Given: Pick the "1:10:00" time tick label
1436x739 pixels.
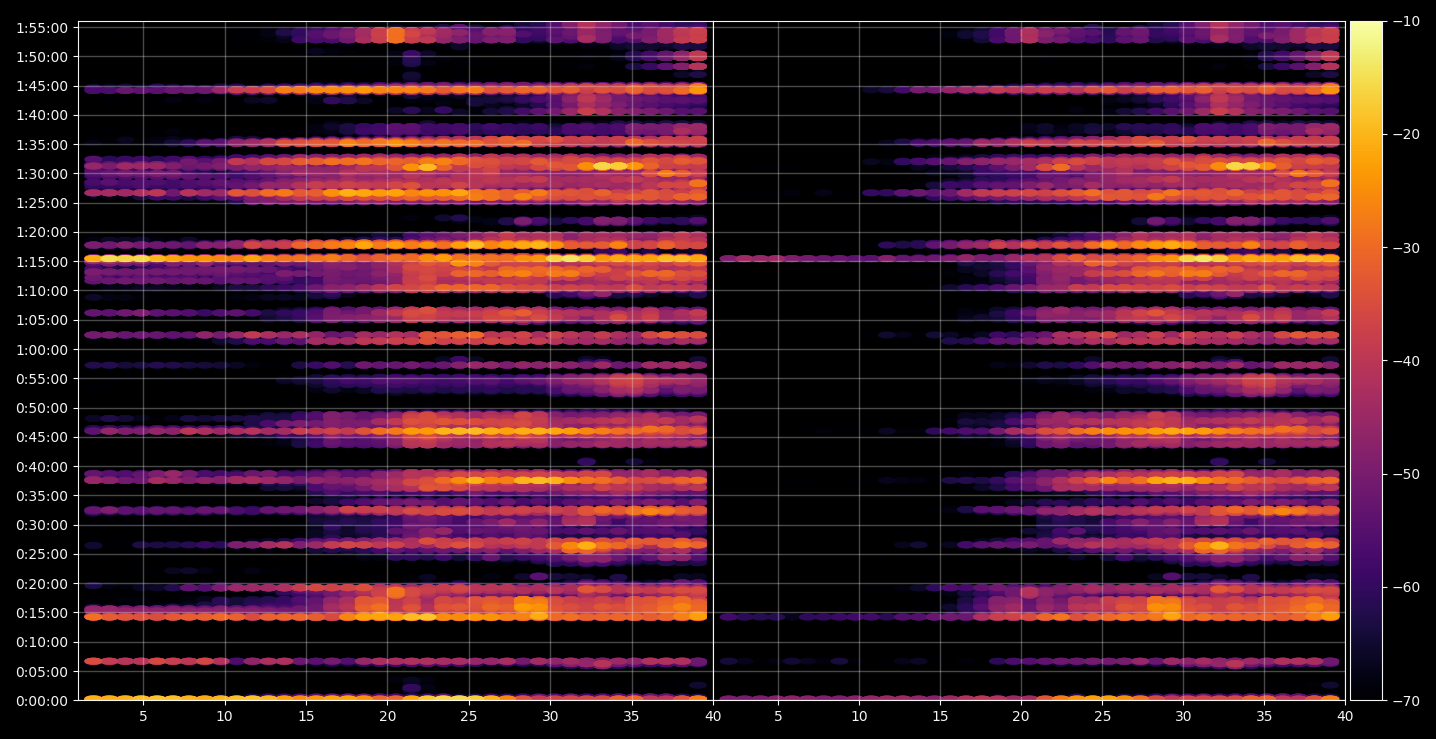Looking at the screenshot, I should (43, 291).
